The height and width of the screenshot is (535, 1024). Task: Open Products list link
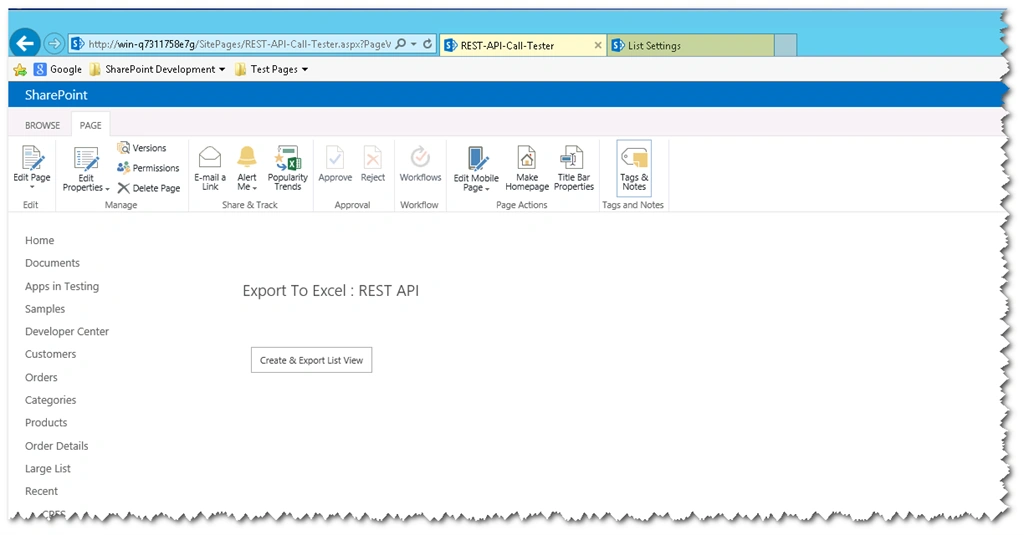[46, 423]
